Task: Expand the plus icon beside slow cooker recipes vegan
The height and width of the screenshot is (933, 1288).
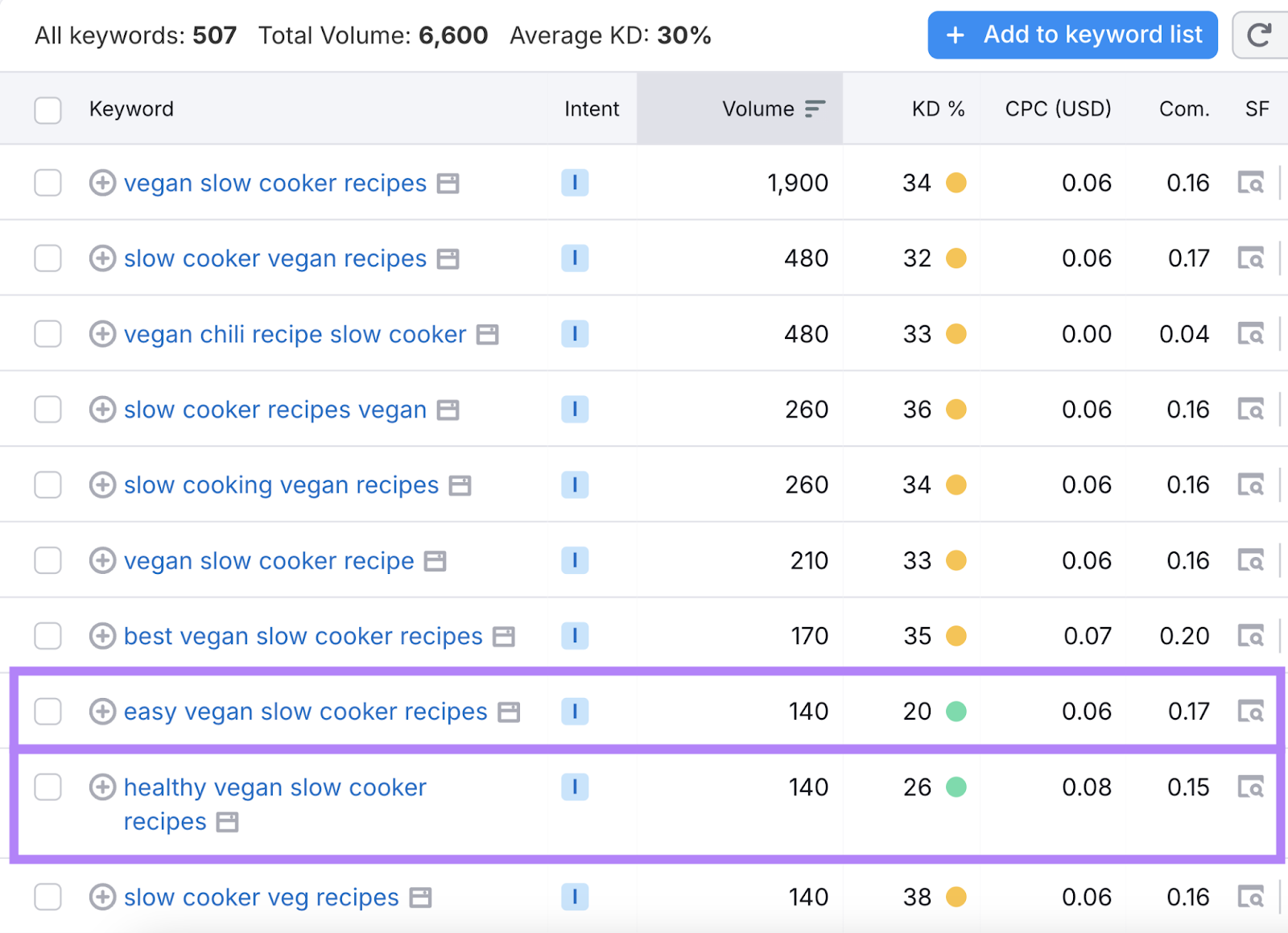Action: [102, 409]
